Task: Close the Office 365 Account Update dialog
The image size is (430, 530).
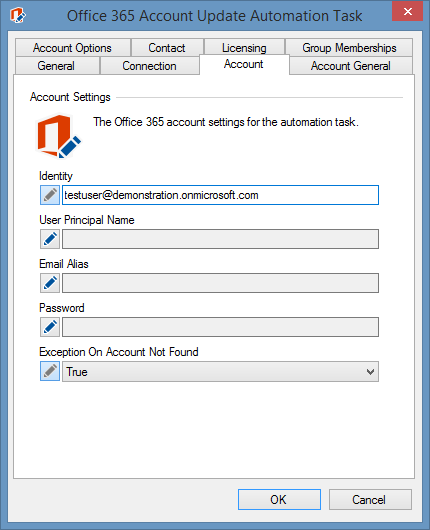Action: (407, 11)
